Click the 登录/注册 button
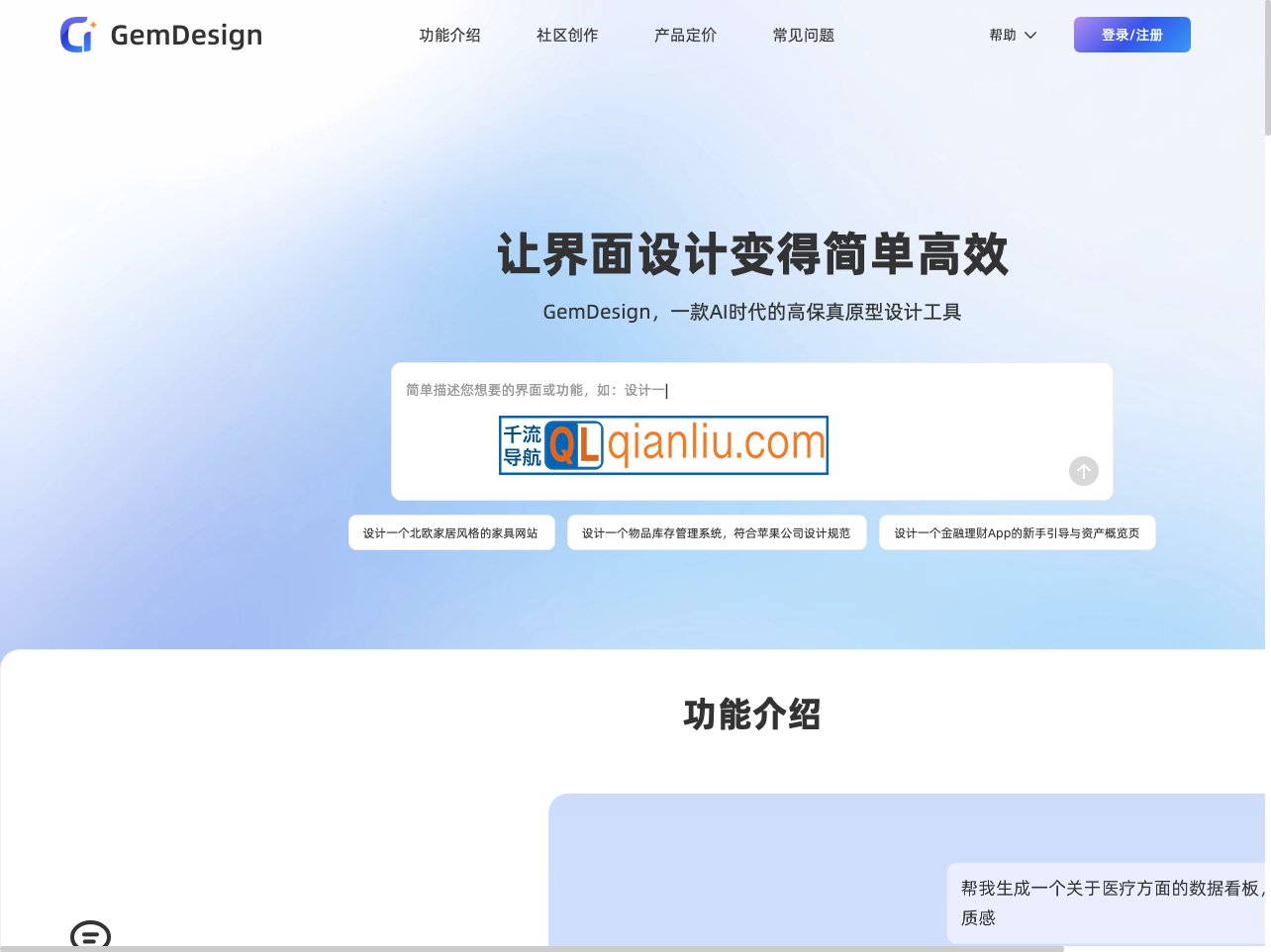The height and width of the screenshot is (952, 1271). click(1131, 35)
